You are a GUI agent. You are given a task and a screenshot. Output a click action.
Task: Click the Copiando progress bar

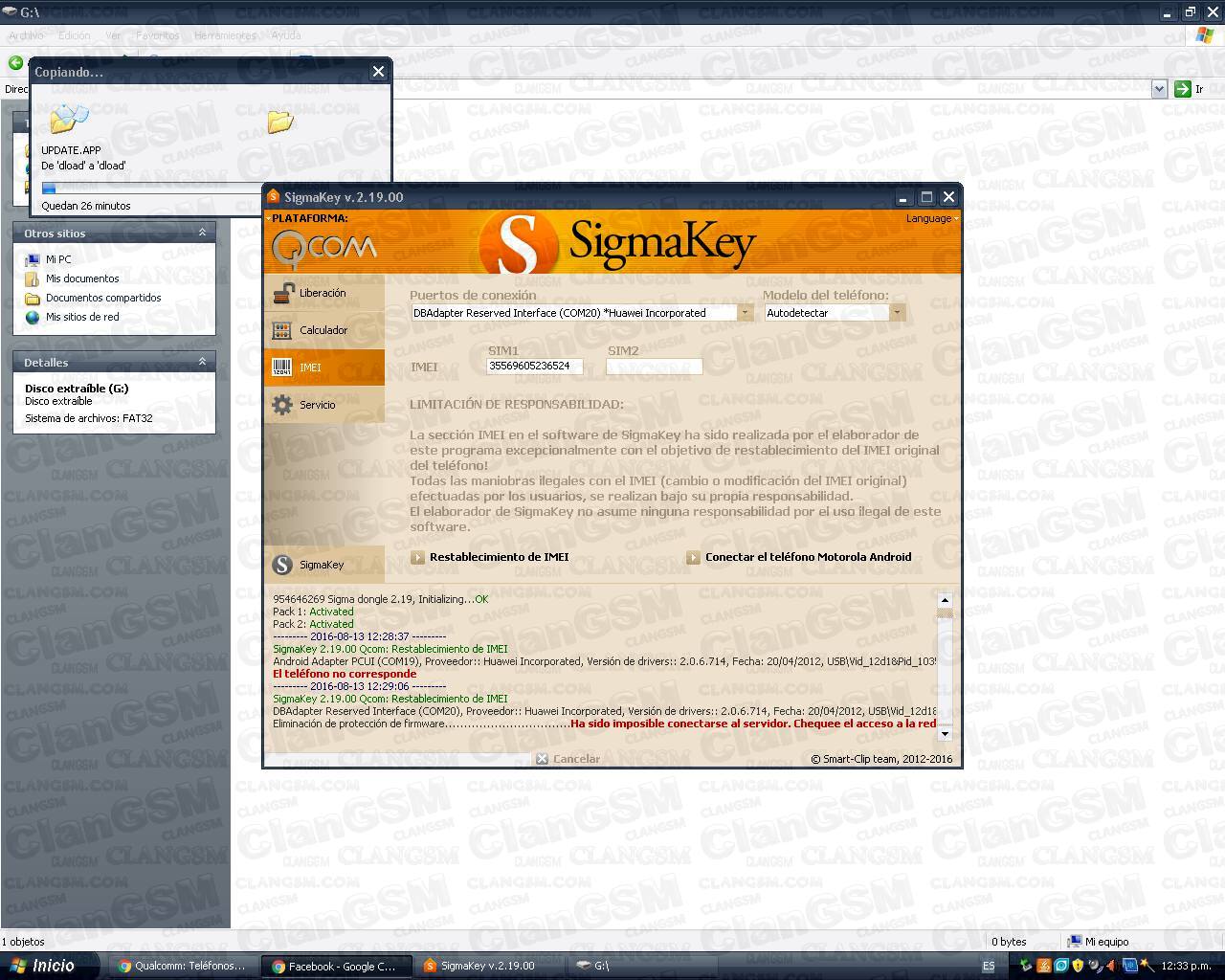click(151, 189)
